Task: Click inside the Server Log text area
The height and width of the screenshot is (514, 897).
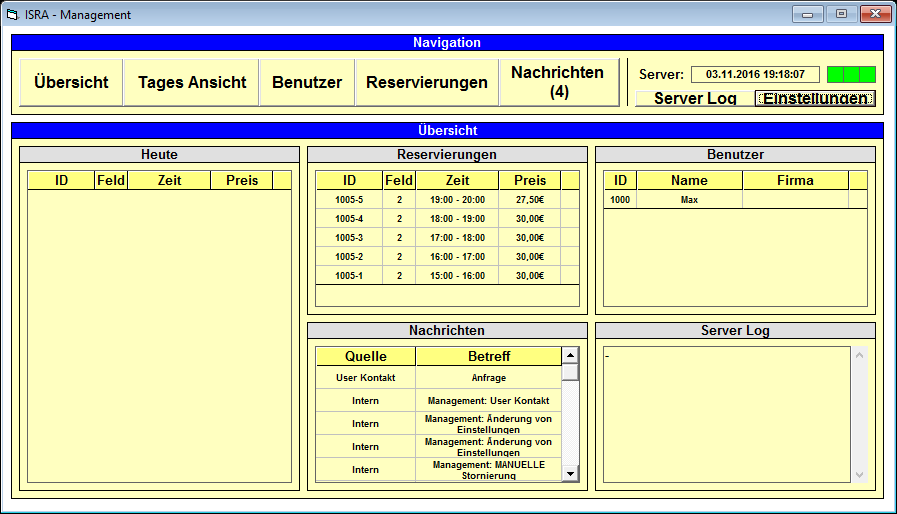Action: (x=727, y=414)
